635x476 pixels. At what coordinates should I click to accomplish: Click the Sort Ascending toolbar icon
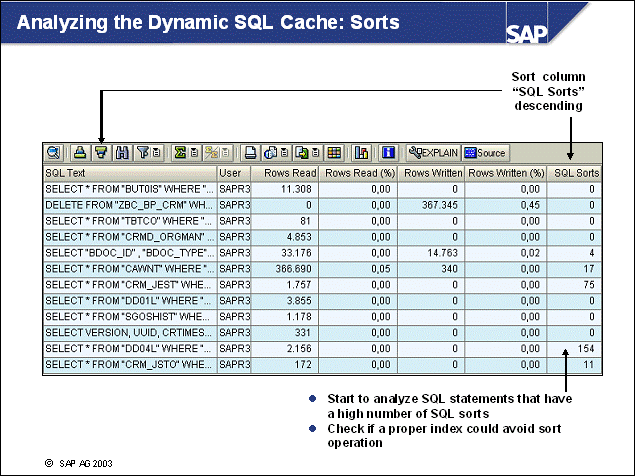[82, 153]
